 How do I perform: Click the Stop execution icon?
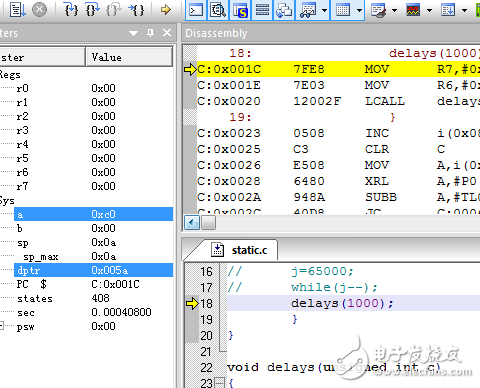click(39, 10)
